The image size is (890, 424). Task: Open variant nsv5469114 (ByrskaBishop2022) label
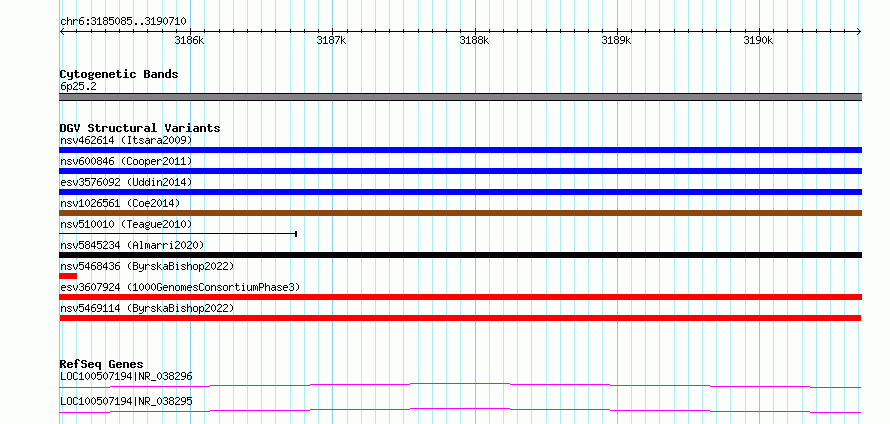click(x=147, y=308)
